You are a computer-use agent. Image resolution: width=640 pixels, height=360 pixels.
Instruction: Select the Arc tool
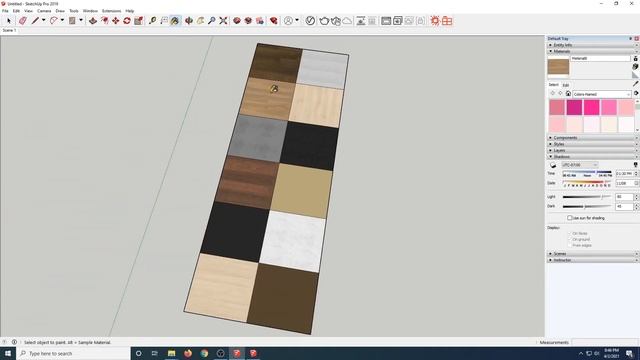(x=53, y=20)
